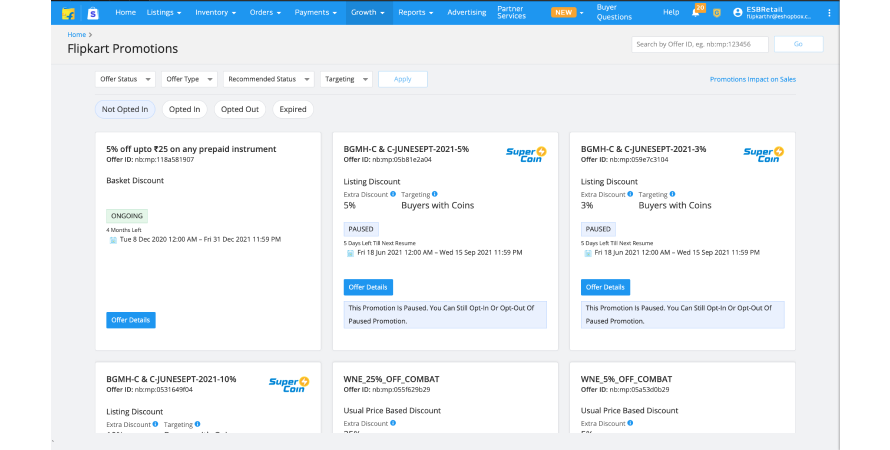
Task: Click WNE_5%_OFF_COMBAT offer title
Action: [626, 379]
